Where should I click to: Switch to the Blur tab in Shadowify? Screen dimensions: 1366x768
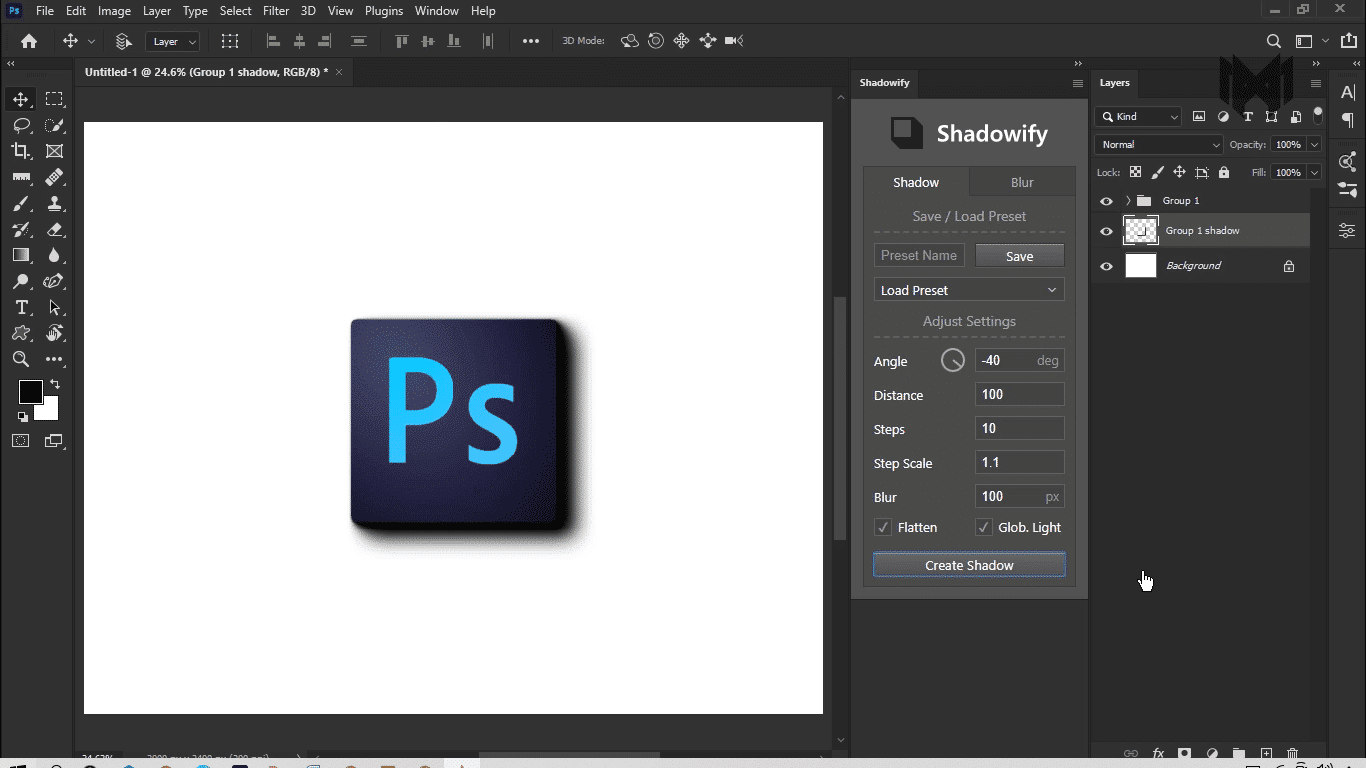click(x=1022, y=182)
